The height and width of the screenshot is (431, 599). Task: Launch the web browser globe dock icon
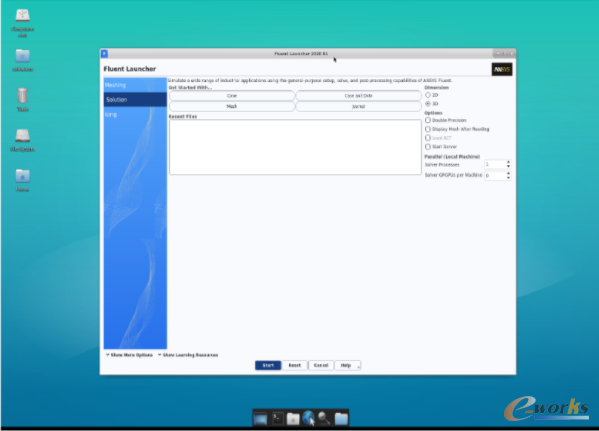(x=309, y=418)
